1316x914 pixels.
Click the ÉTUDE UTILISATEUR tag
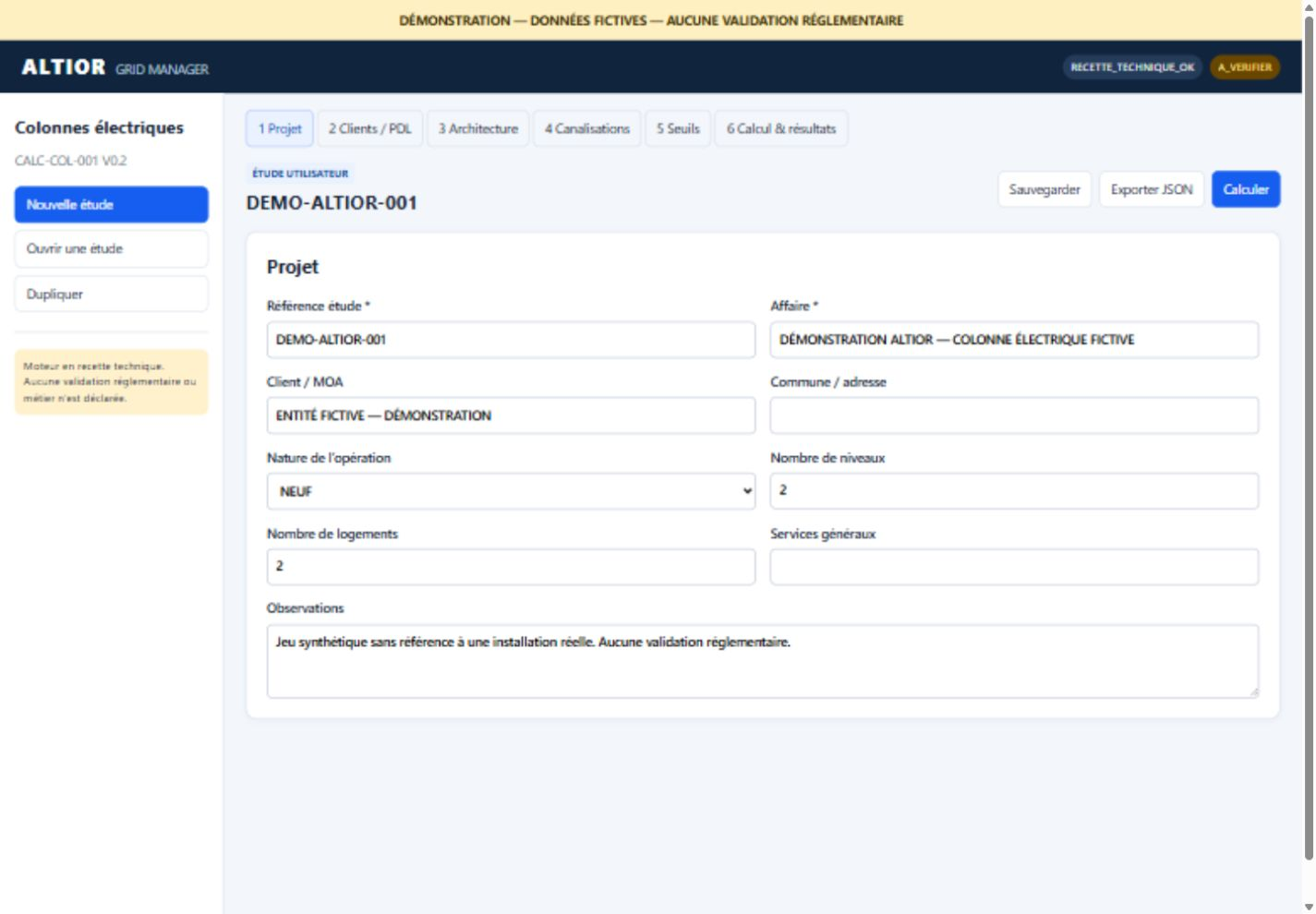[x=300, y=174]
